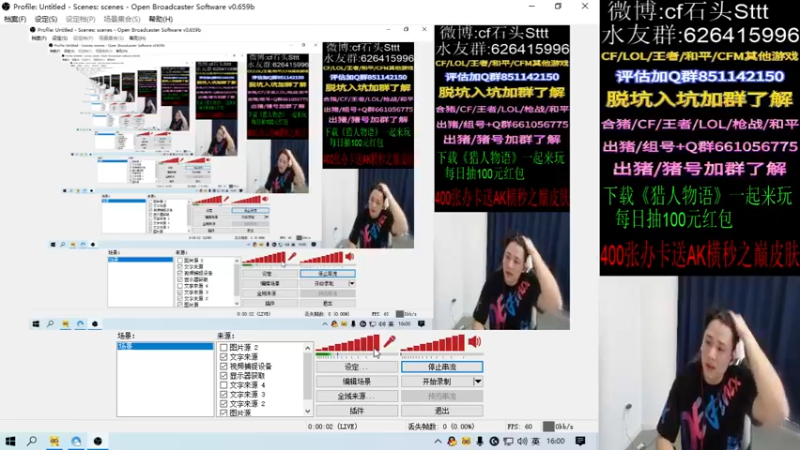The width and height of the screenshot is (800, 450).
Task: Click the FPS: 60 status entry
Action: (519, 426)
